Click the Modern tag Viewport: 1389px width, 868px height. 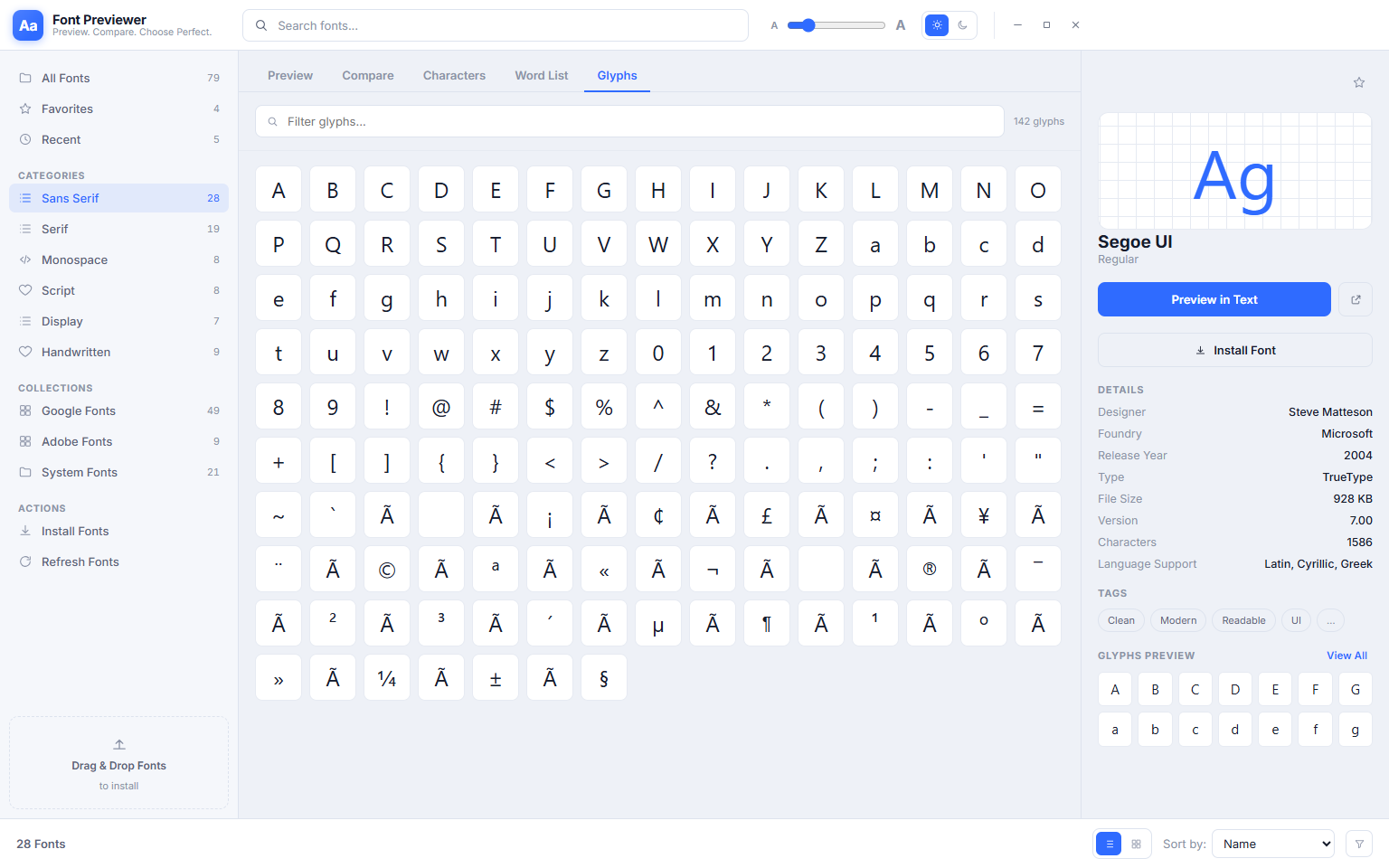tap(1178, 620)
